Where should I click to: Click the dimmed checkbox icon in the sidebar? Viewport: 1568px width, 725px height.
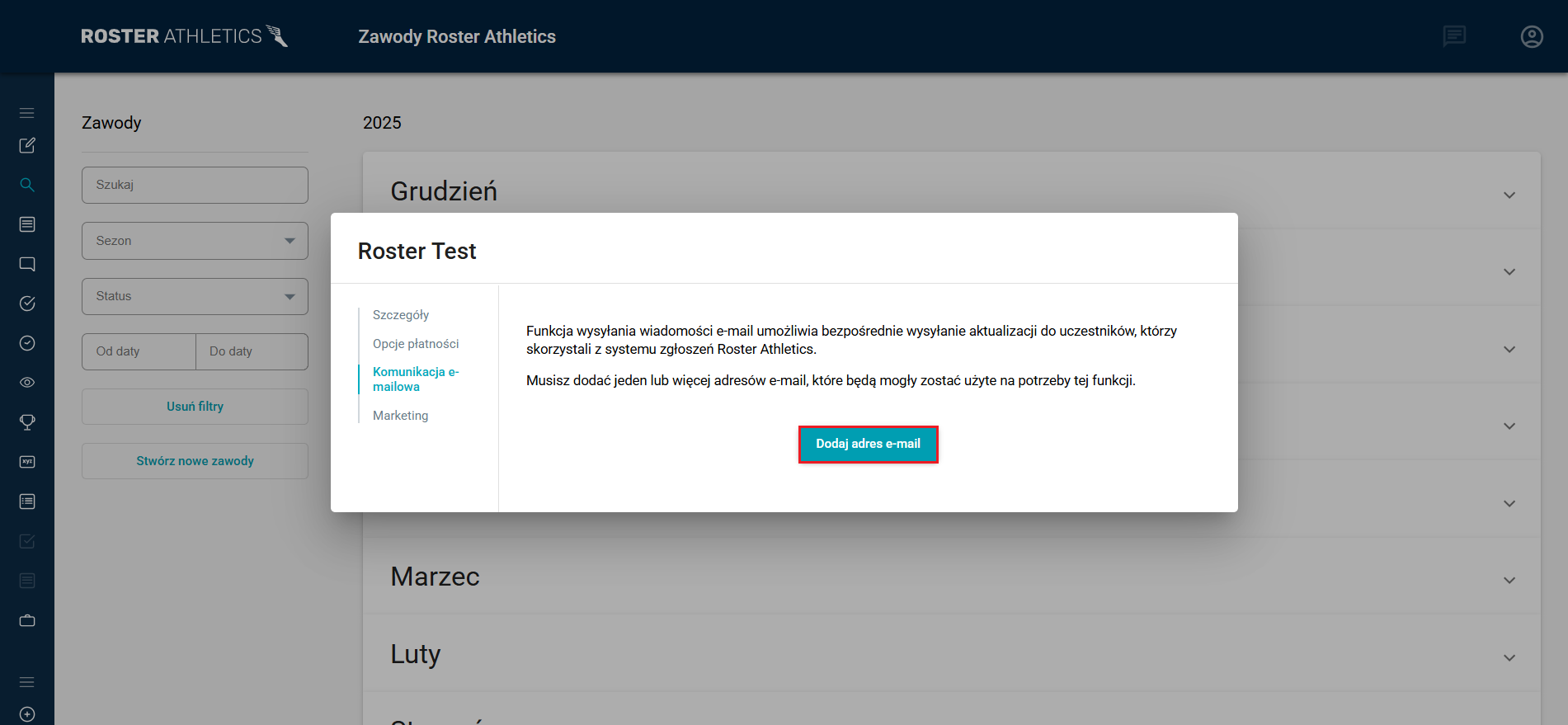27,541
